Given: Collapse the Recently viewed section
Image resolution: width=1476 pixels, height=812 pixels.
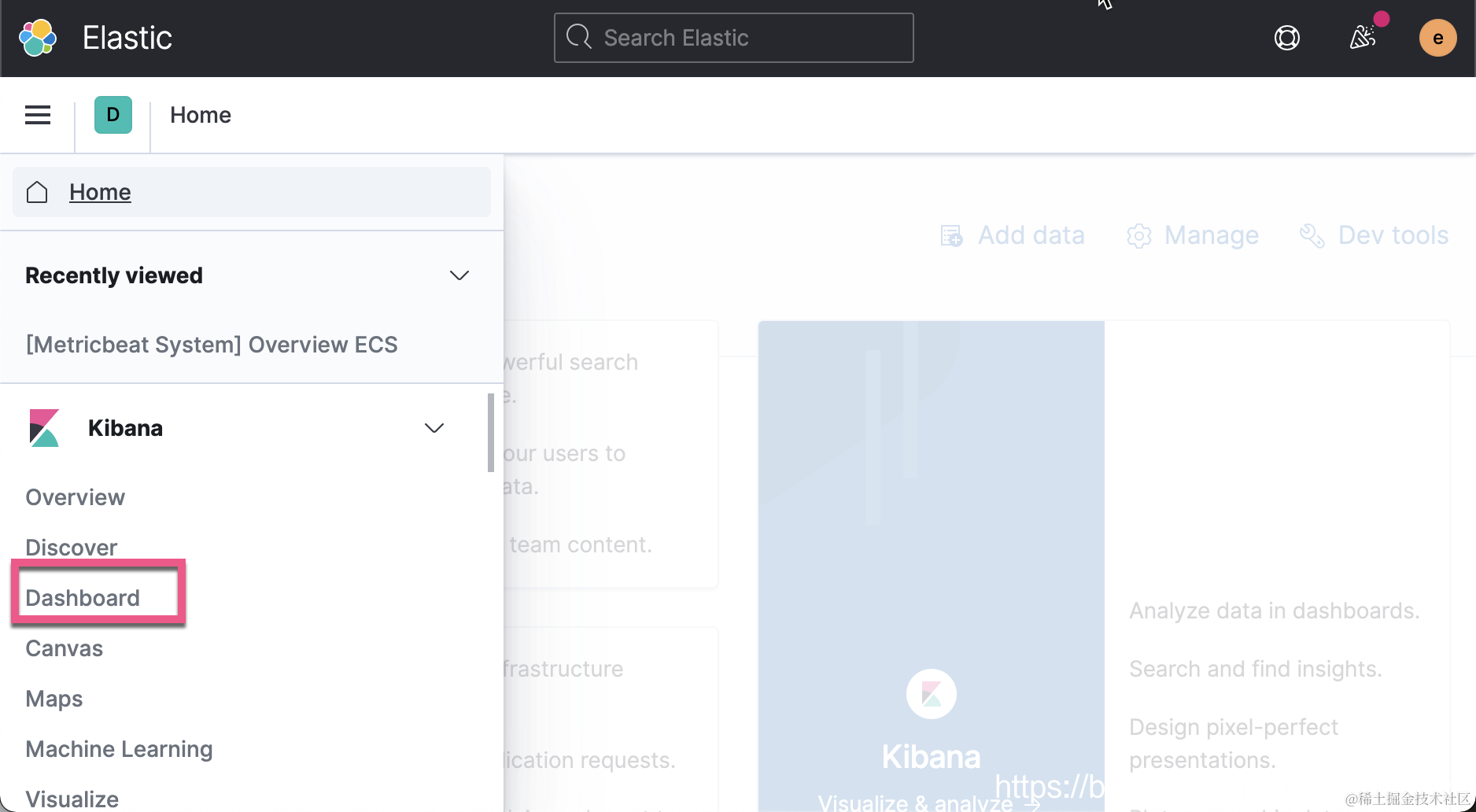Looking at the screenshot, I should [459, 275].
